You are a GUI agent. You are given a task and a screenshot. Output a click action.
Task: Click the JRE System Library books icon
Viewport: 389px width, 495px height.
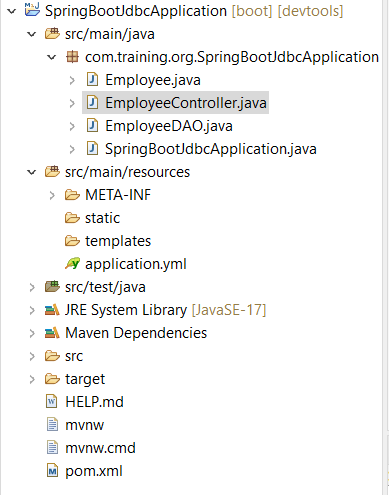52,310
